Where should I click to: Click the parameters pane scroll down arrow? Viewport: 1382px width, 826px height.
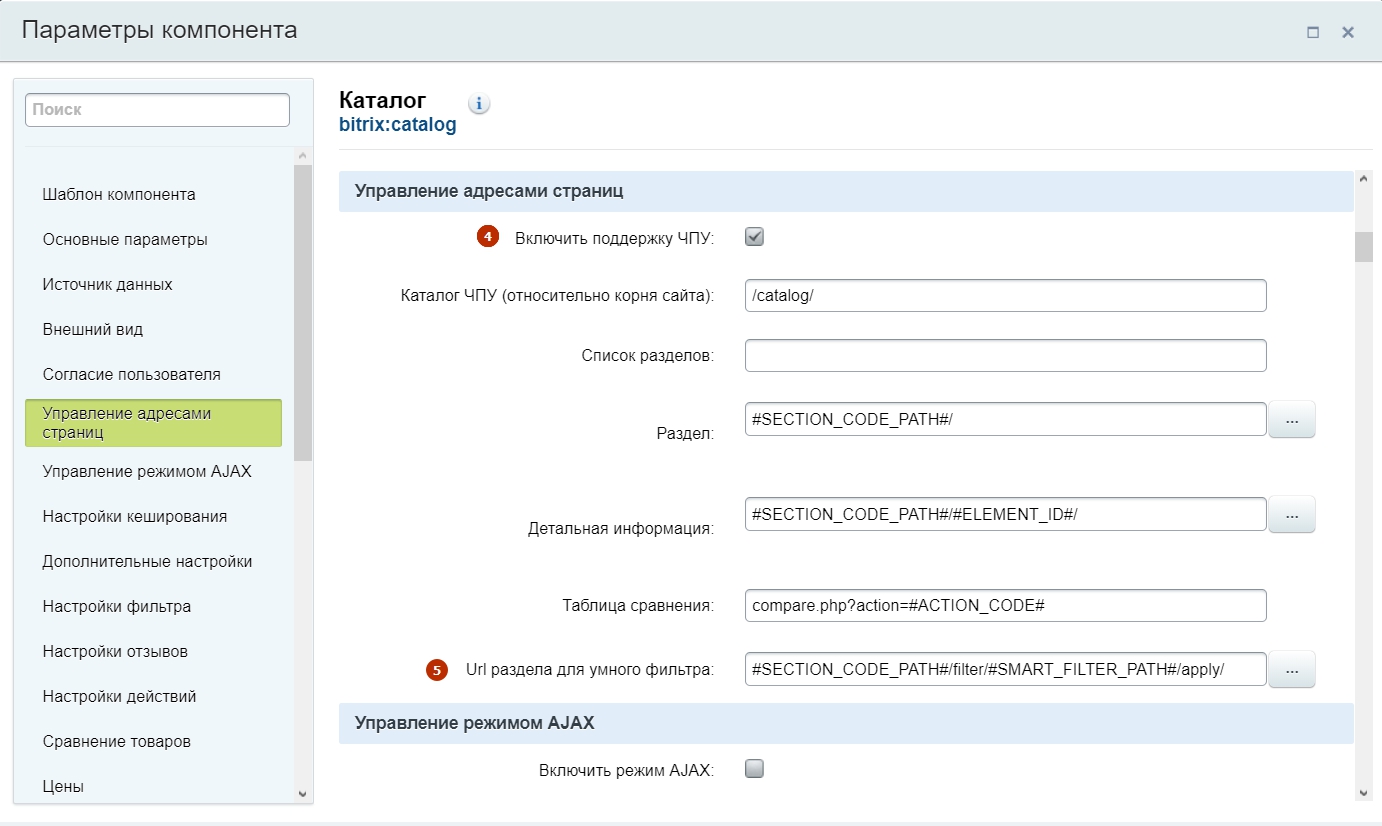click(1364, 792)
